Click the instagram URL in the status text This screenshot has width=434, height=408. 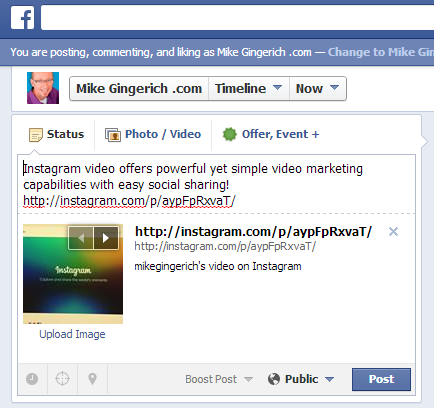point(129,201)
